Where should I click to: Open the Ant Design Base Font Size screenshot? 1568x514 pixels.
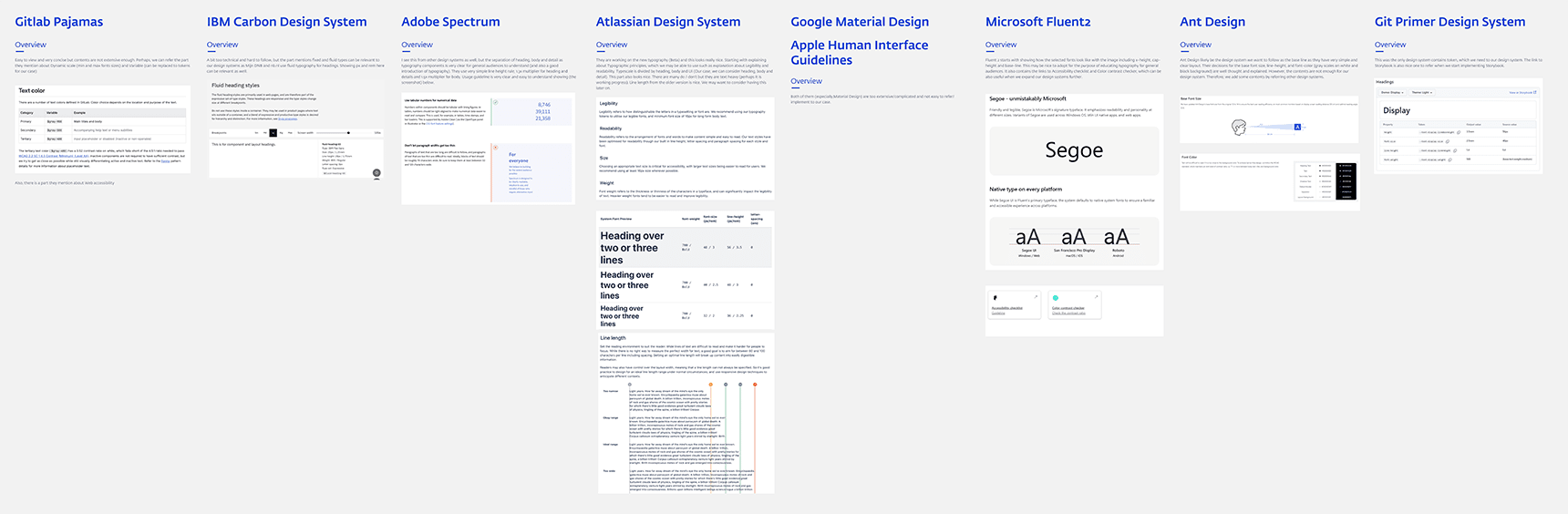(1269, 118)
